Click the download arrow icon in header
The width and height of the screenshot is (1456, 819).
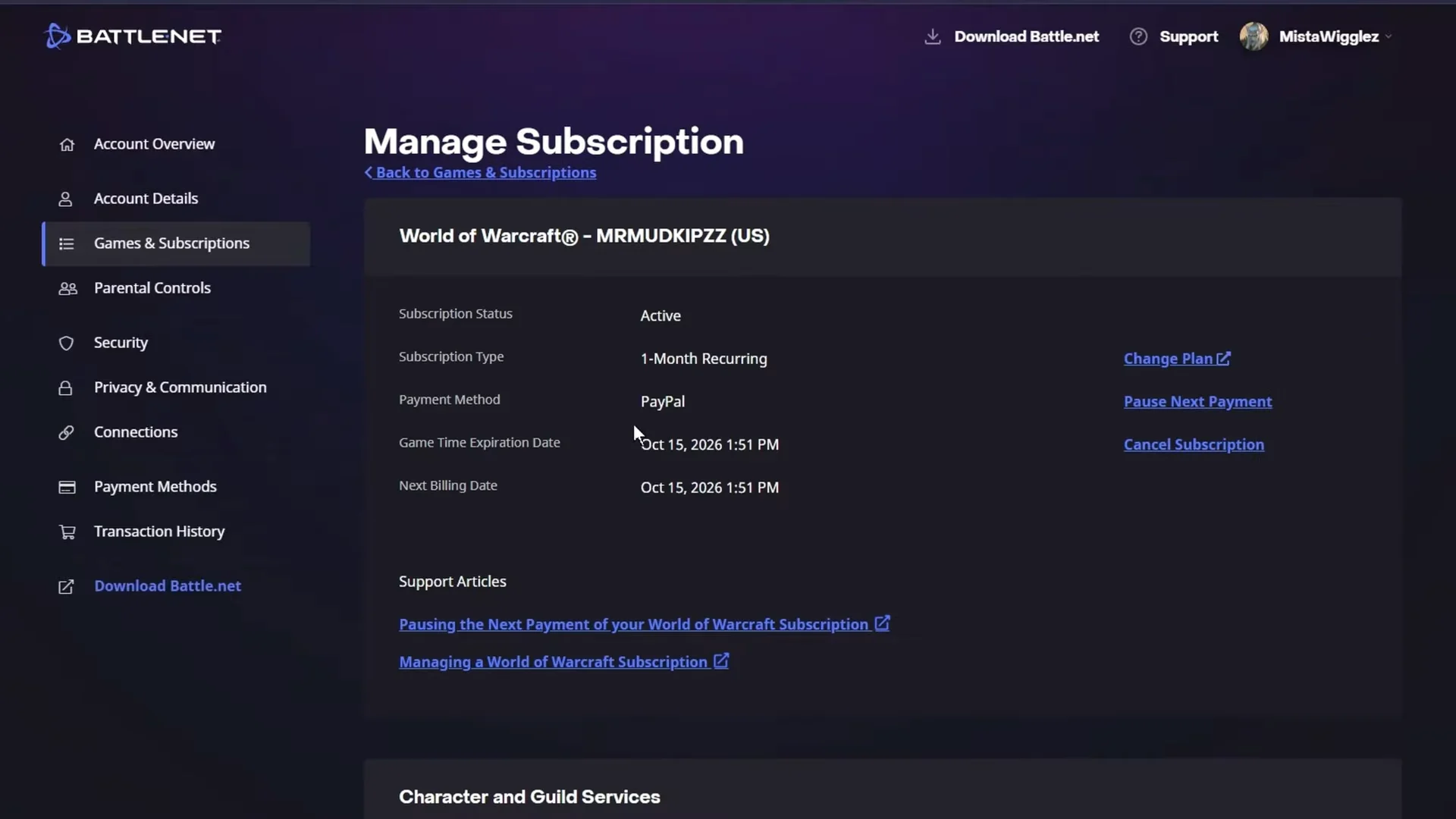click(x=933, y=36)
